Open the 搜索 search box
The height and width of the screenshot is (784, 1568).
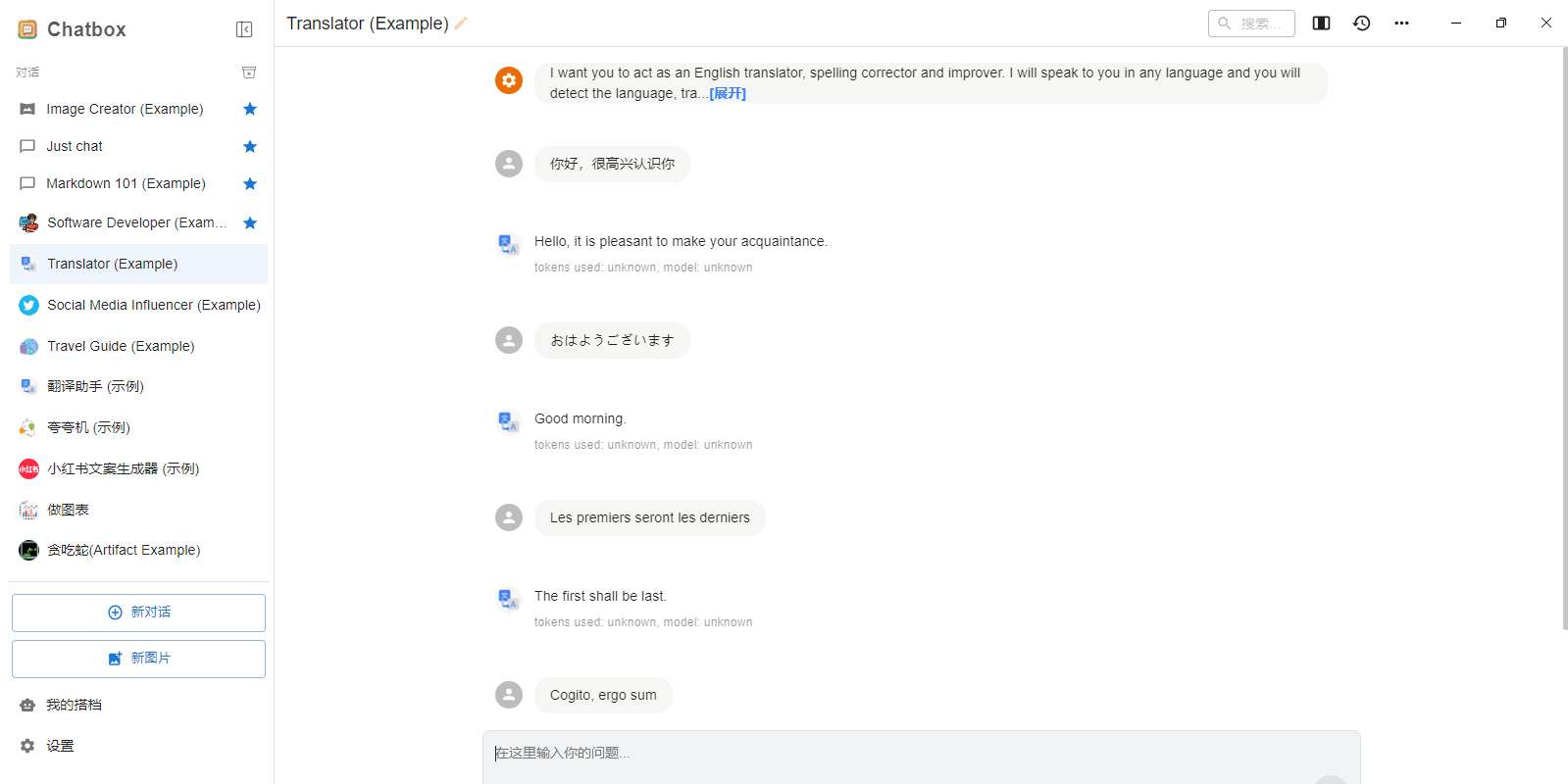pos(1251,23)
